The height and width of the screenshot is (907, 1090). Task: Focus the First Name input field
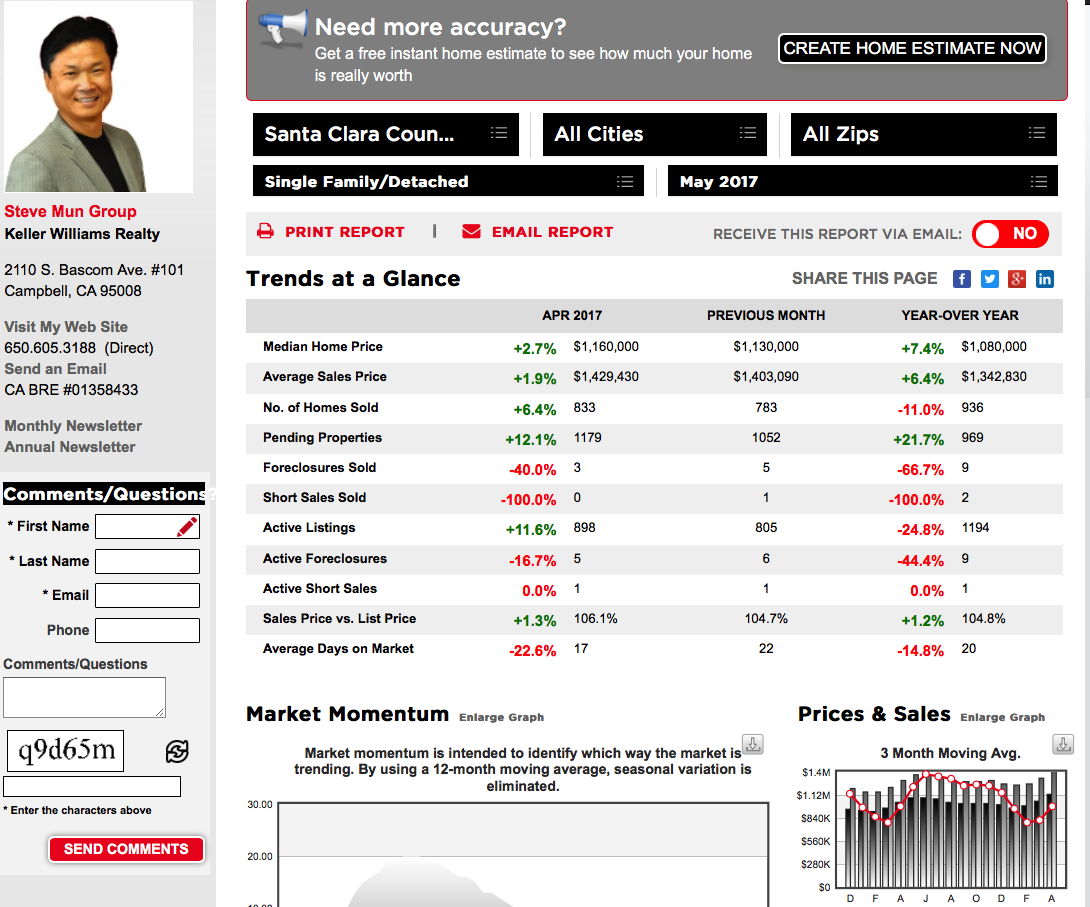coord(147,527)
